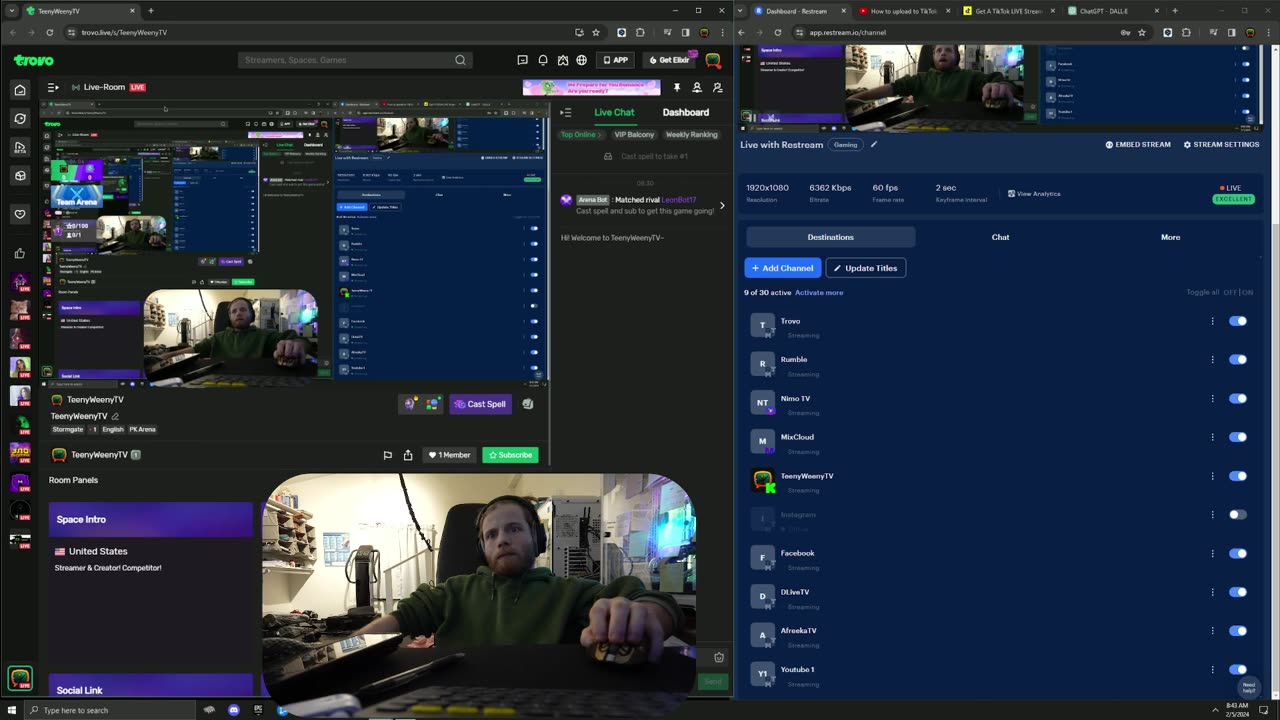
Task: Open Trovo language globe icon
Action: pyautogui.click(x=582, y=60)
